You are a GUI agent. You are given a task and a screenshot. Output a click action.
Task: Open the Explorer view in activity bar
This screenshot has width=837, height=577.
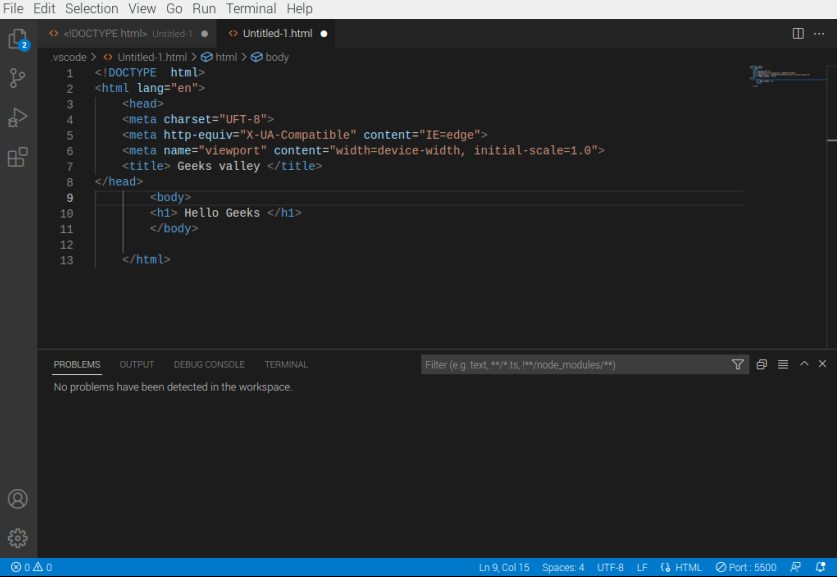pyautogui.click(x=18, y=40)
